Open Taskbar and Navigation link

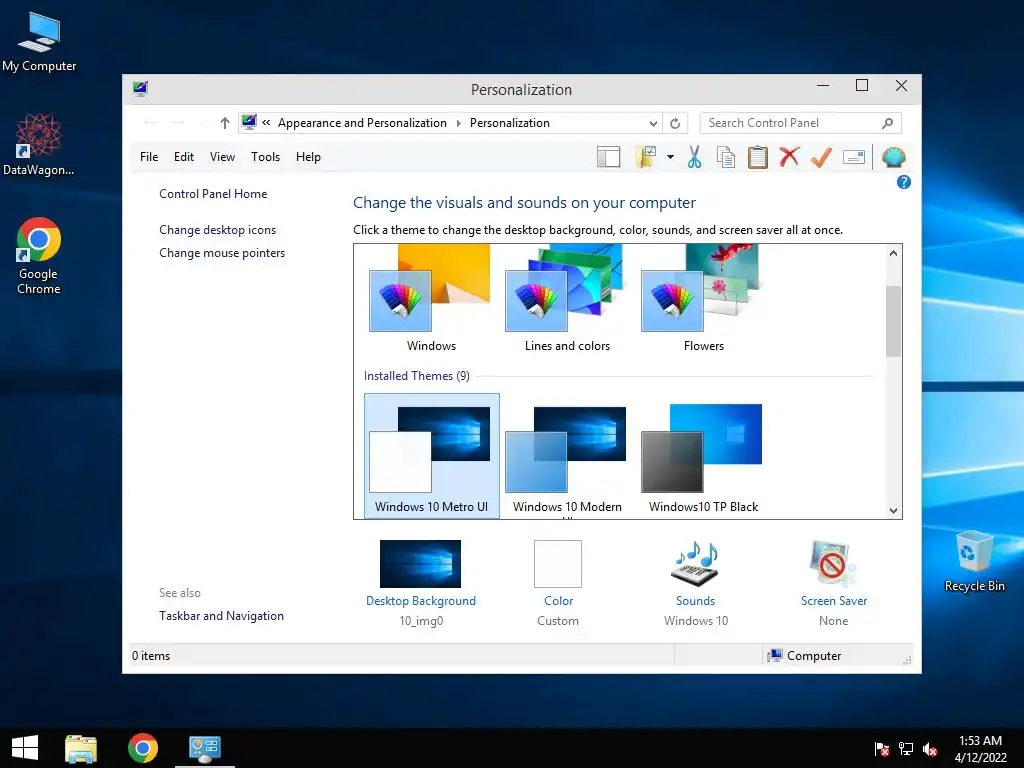tap(221, 616)
